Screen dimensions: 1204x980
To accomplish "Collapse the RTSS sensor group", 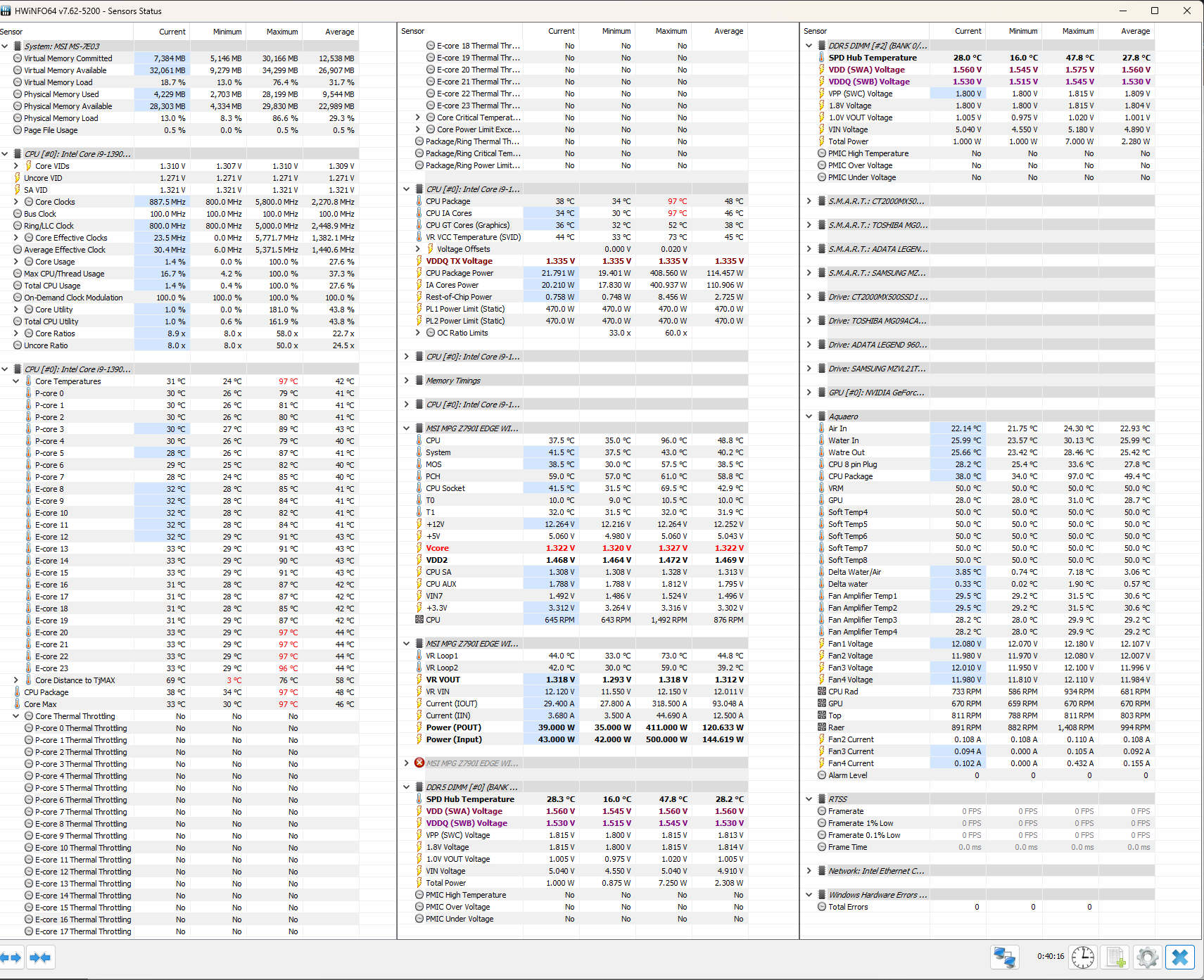I will click(x=809, y=799).
